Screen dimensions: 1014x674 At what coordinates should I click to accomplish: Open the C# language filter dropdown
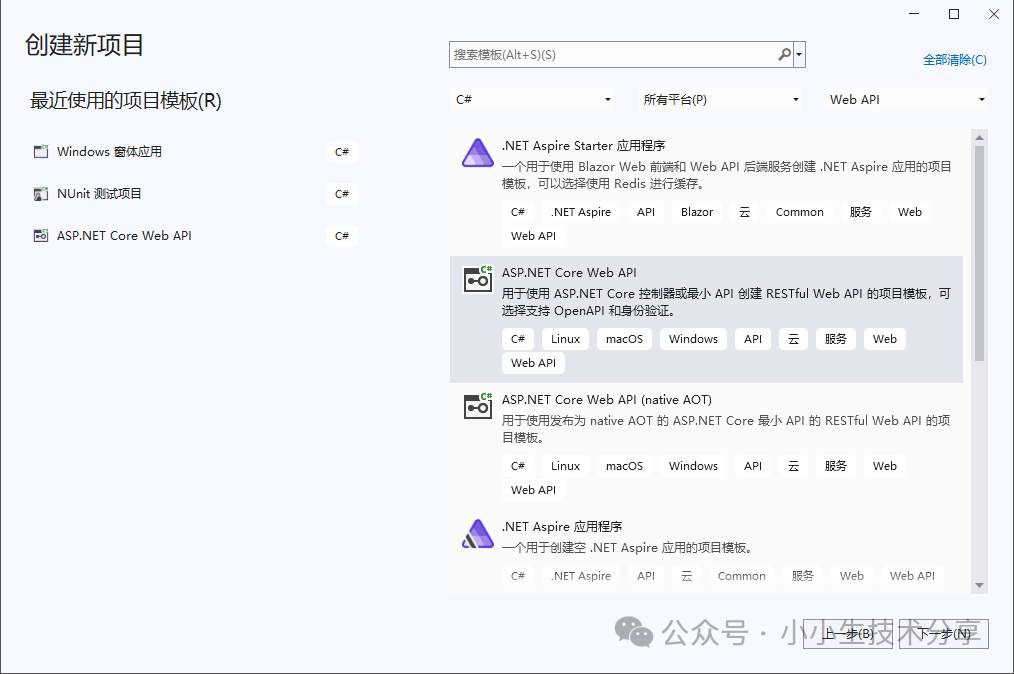[534, 100]
